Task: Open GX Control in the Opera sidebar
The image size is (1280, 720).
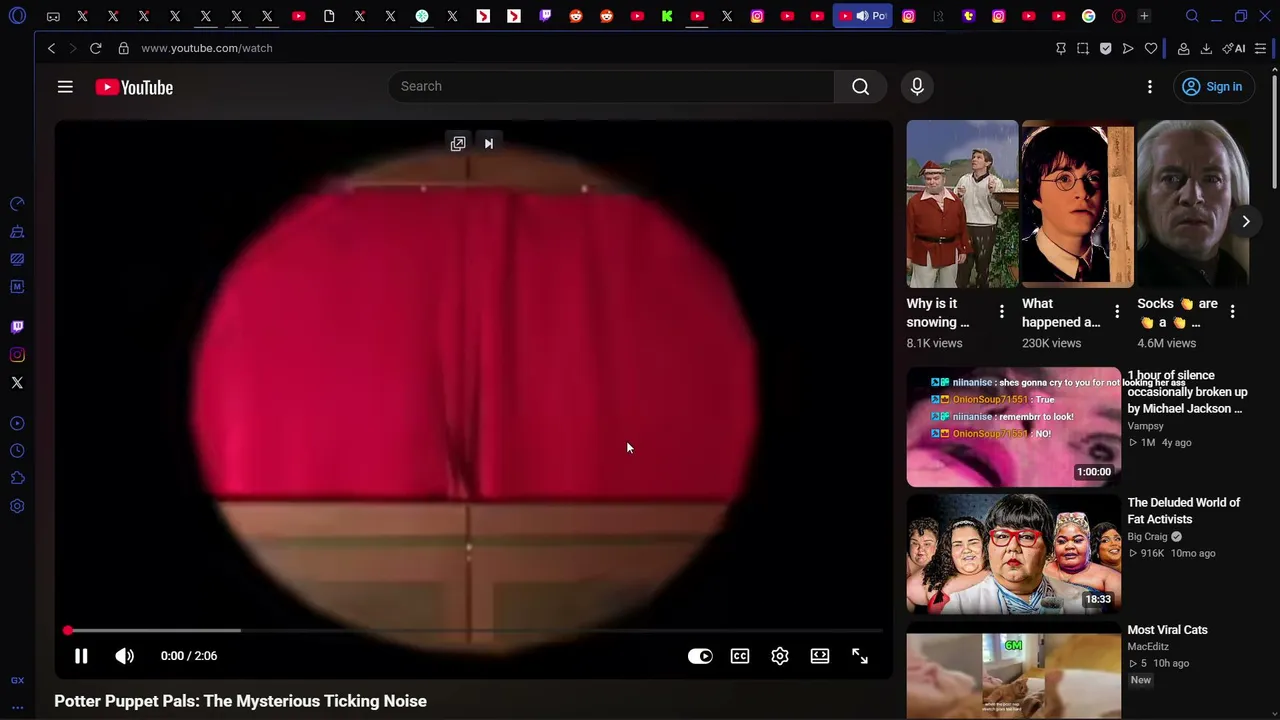Action: 17,204
